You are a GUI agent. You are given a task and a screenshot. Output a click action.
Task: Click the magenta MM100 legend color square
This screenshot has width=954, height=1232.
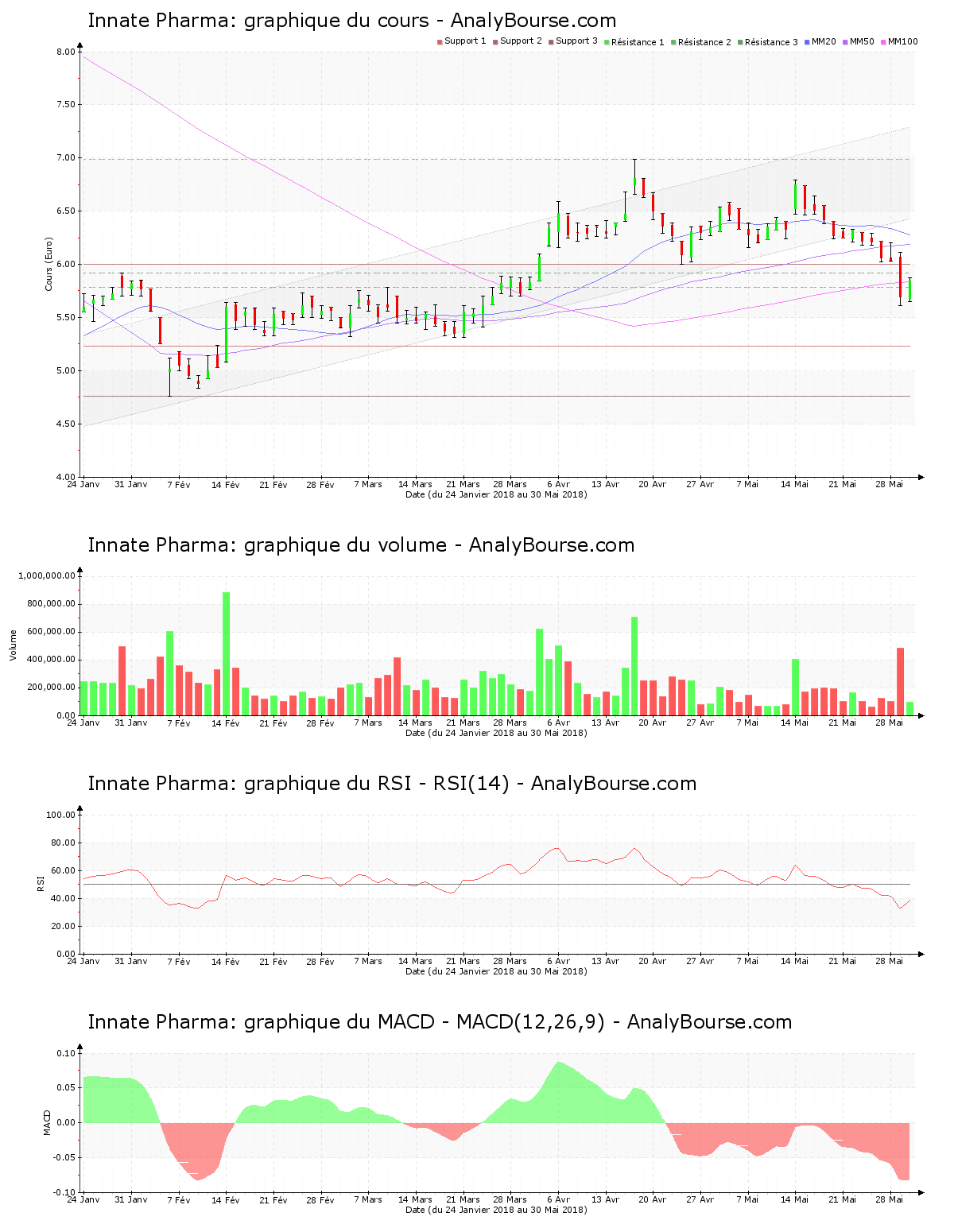[x=883, y=42]
